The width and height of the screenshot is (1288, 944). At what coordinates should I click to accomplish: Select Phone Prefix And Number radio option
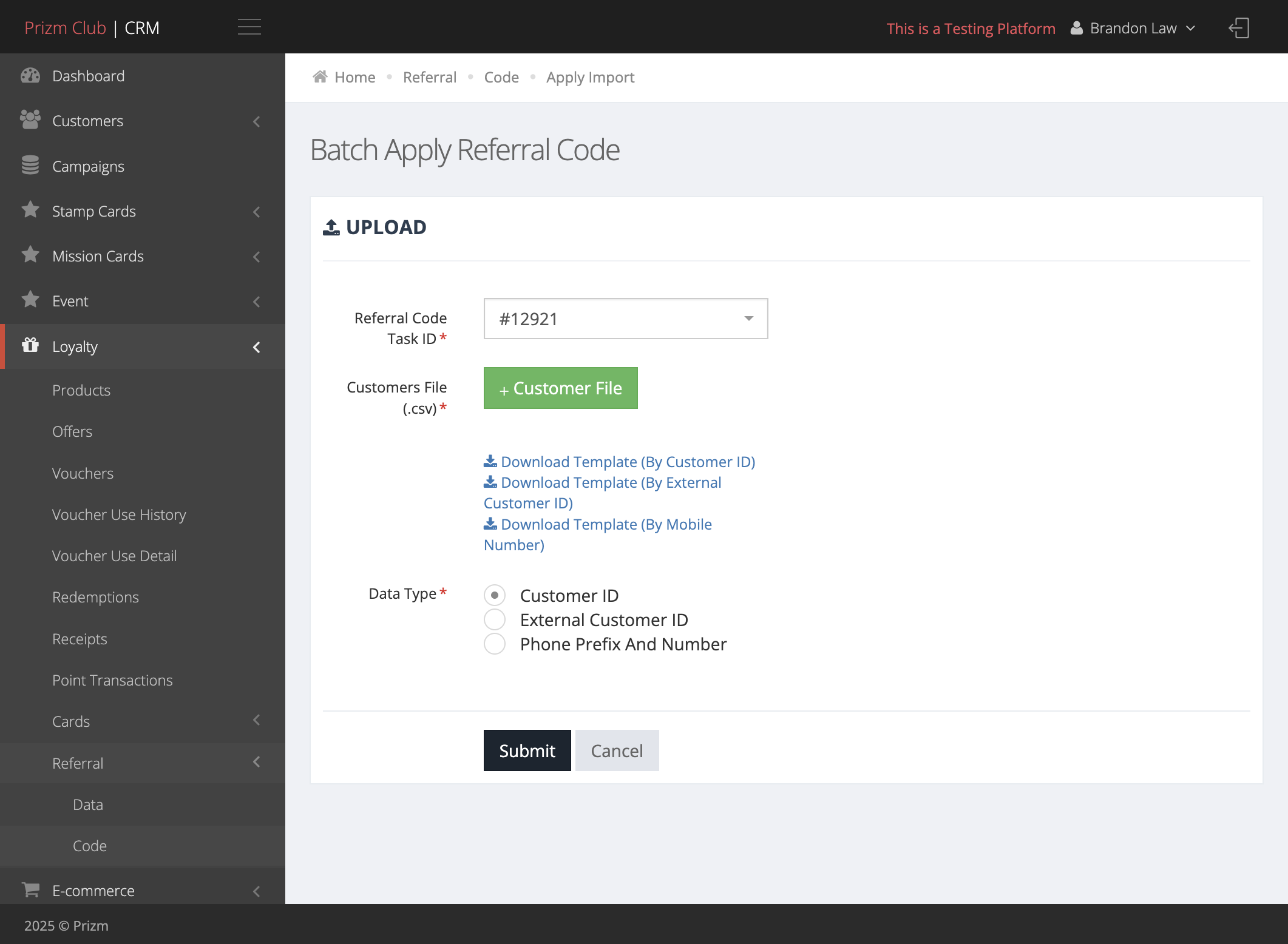495,644
